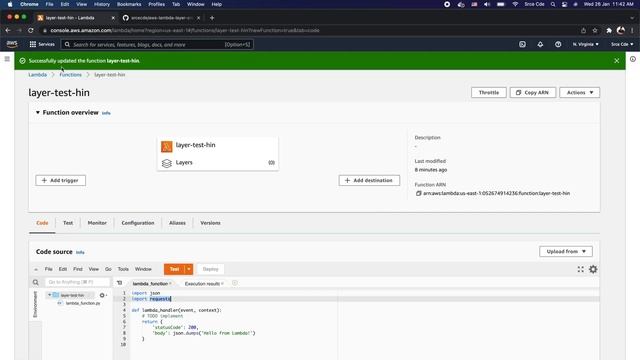640x360 pixels.
Task: Toggle fullscreen for the code editor
Action: pyautogui.click(x=580, y=269)
